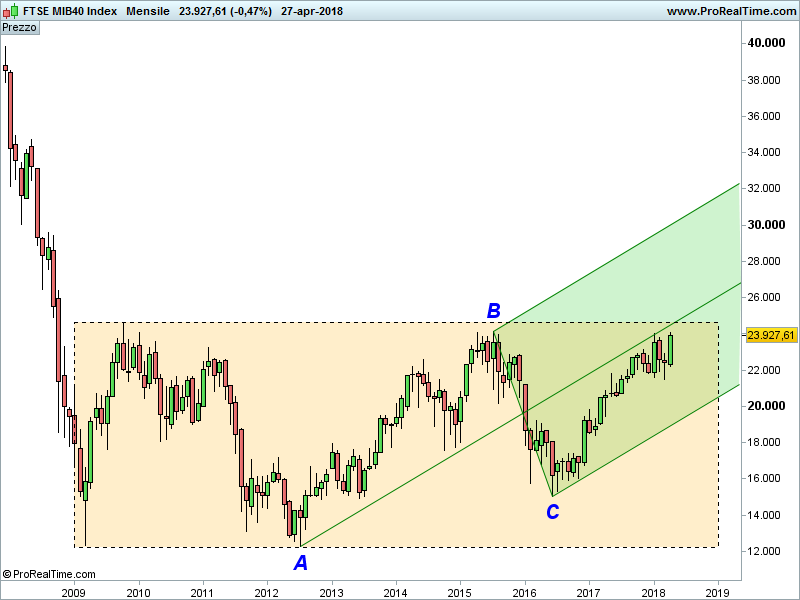Viewport: 800px width, 600px height.
Task: Click the 2017 label on time axis
Action: (x=589, y=593)
